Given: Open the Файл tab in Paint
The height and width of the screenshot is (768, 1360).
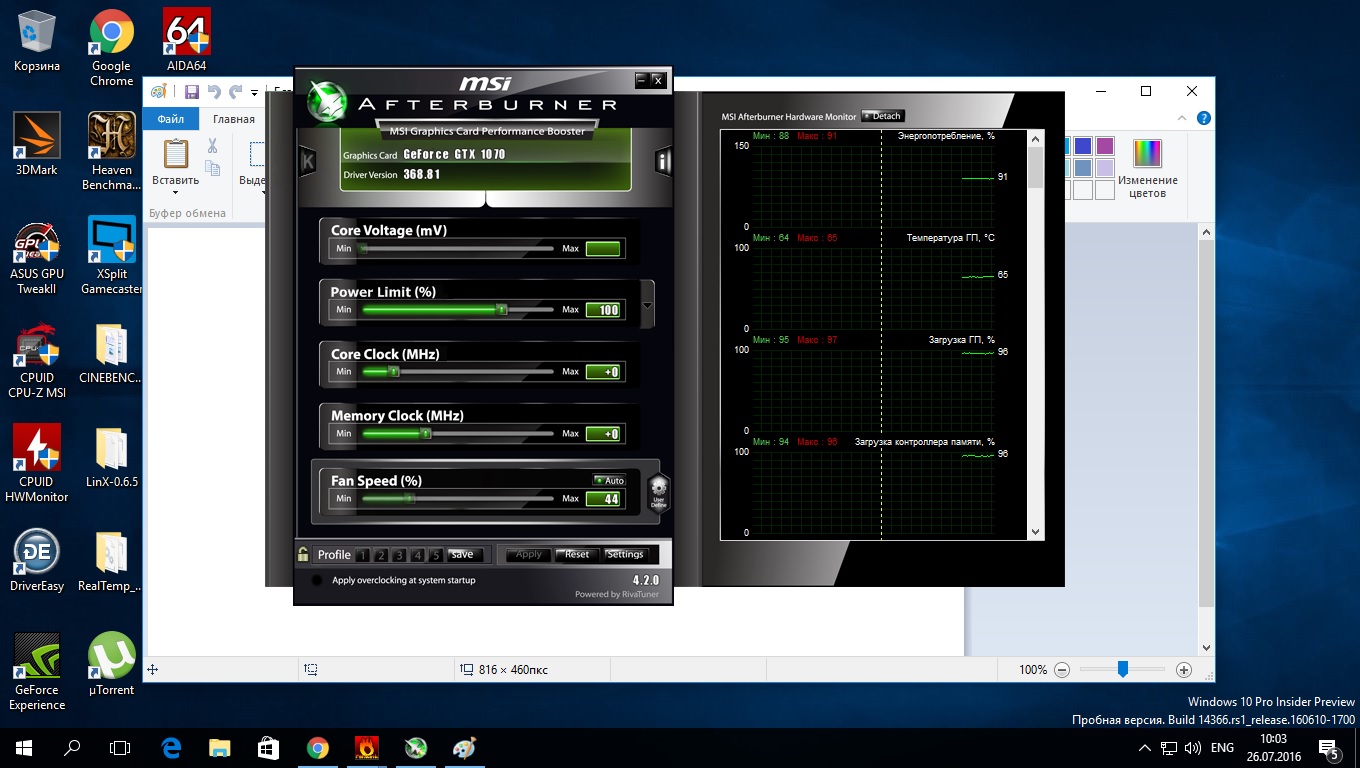Looking at the screenshot, I should point(170,119).
